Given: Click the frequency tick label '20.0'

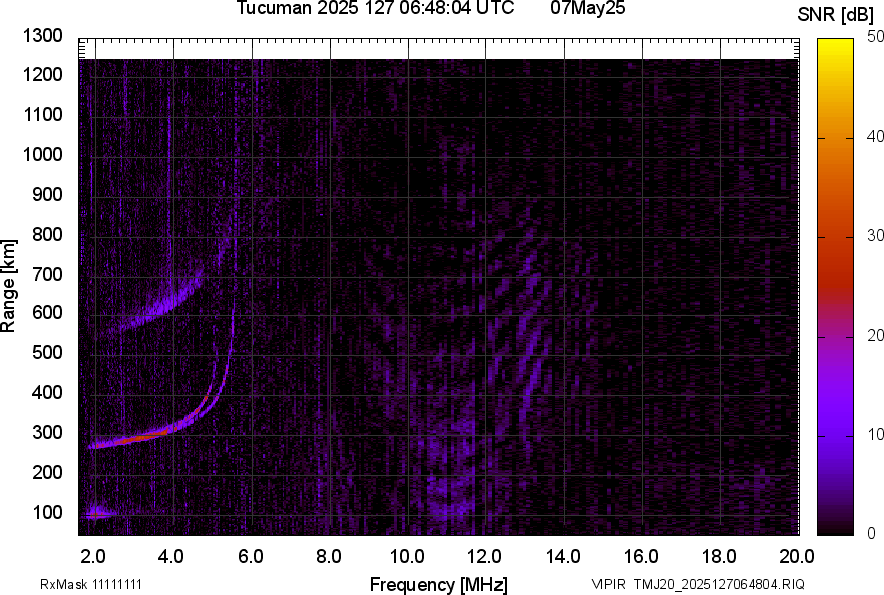Looking at the screenshot, I should 797,557.
